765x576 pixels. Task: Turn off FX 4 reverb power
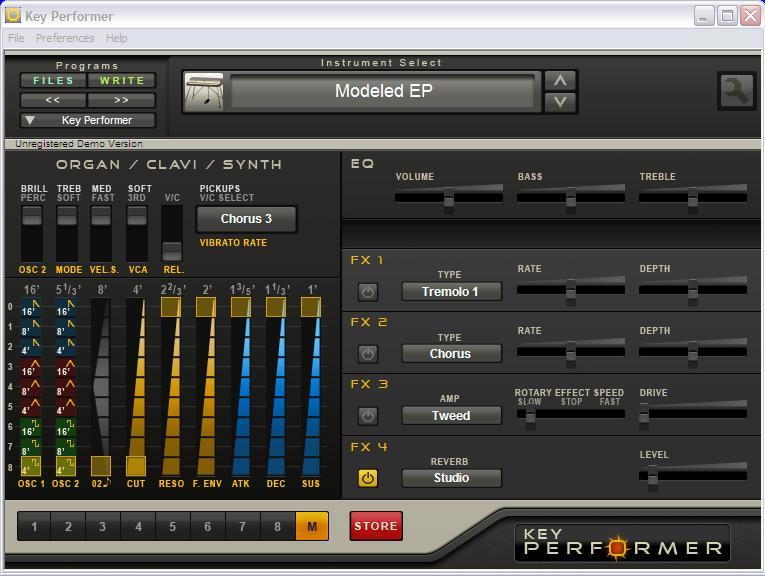(x=368, y=478)
